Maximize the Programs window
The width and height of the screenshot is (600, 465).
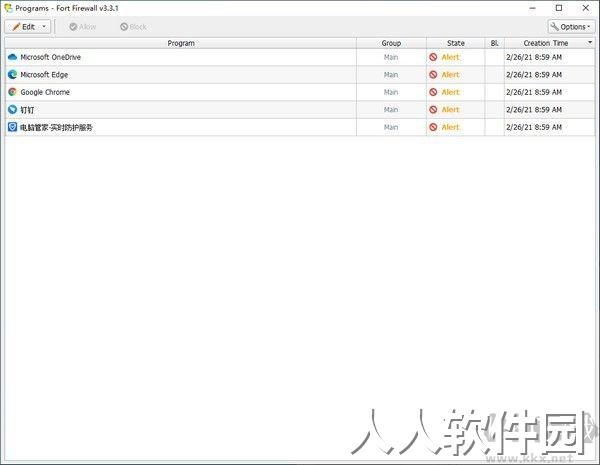(x=559, y=8)
